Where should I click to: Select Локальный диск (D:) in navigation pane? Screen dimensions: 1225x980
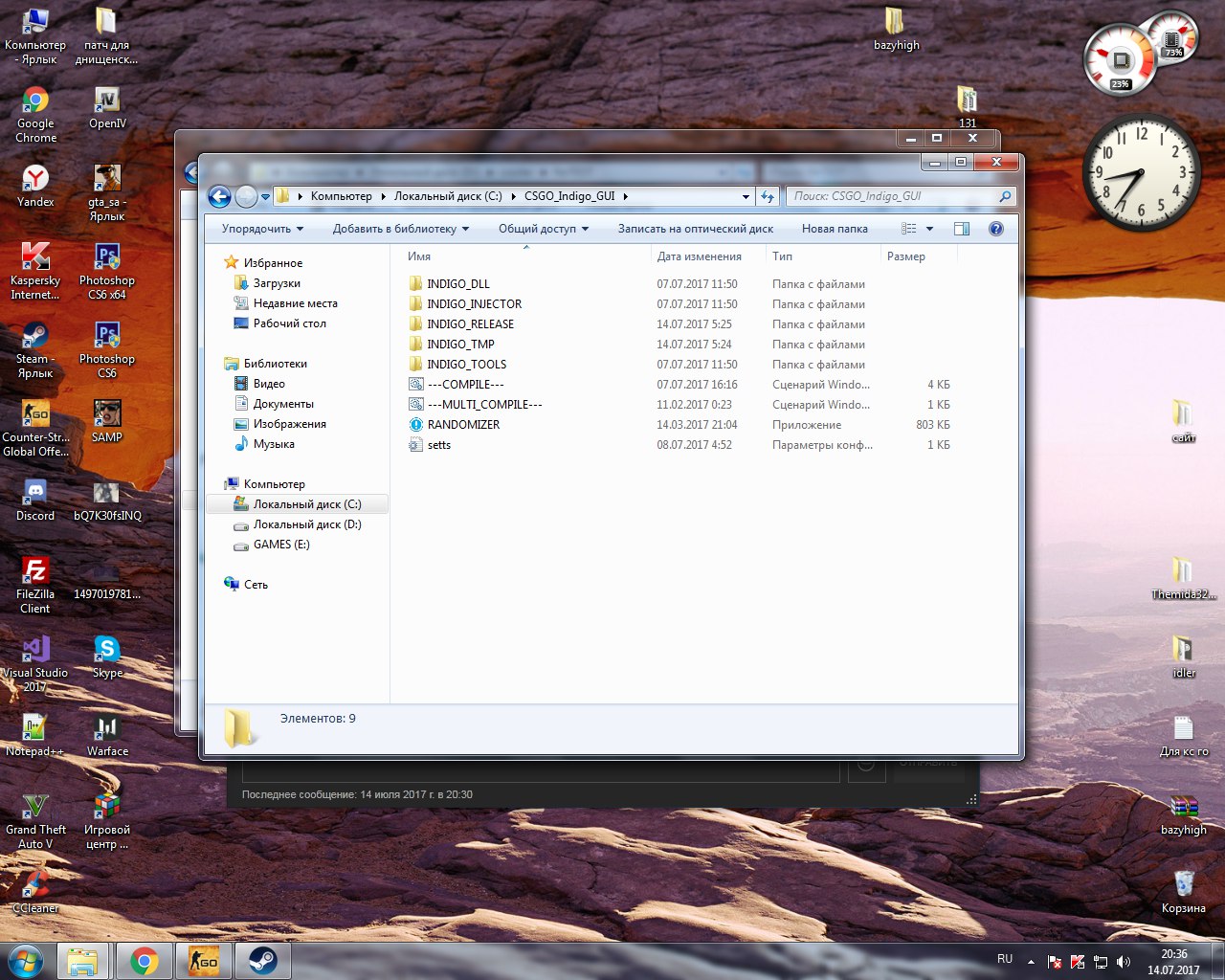pos(306,524)
